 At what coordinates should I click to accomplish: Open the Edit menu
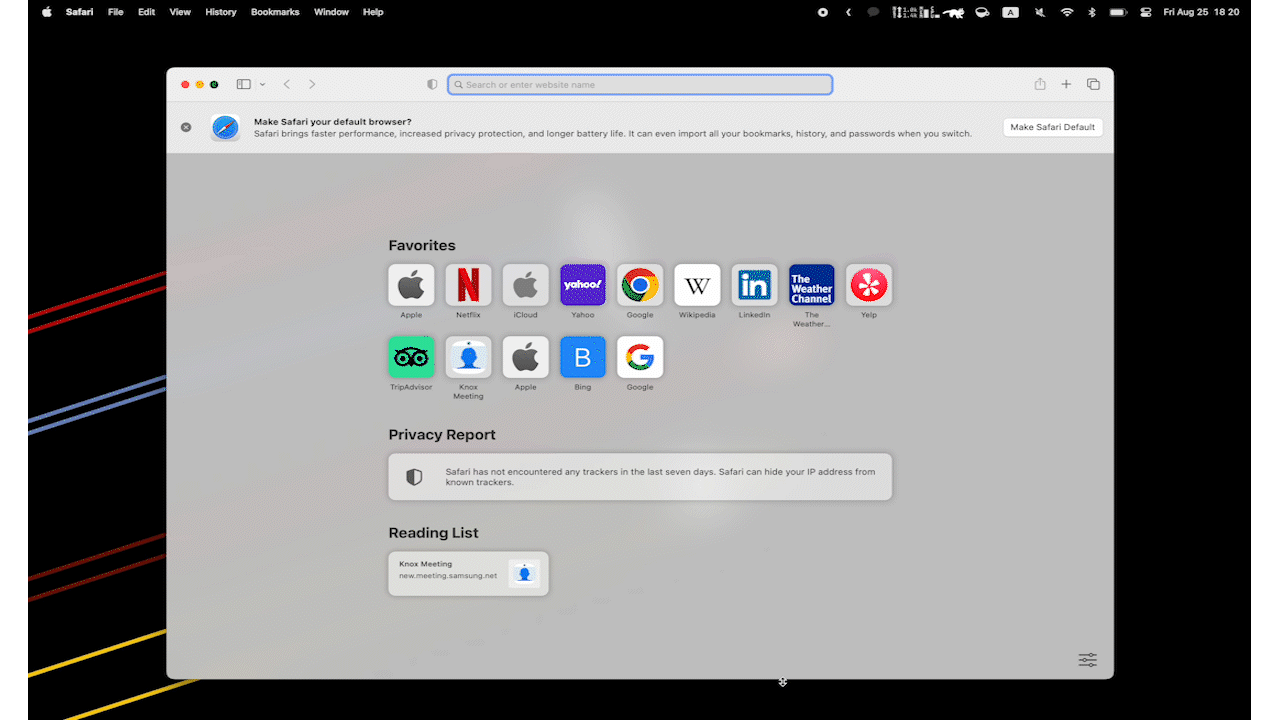(147, 12)
